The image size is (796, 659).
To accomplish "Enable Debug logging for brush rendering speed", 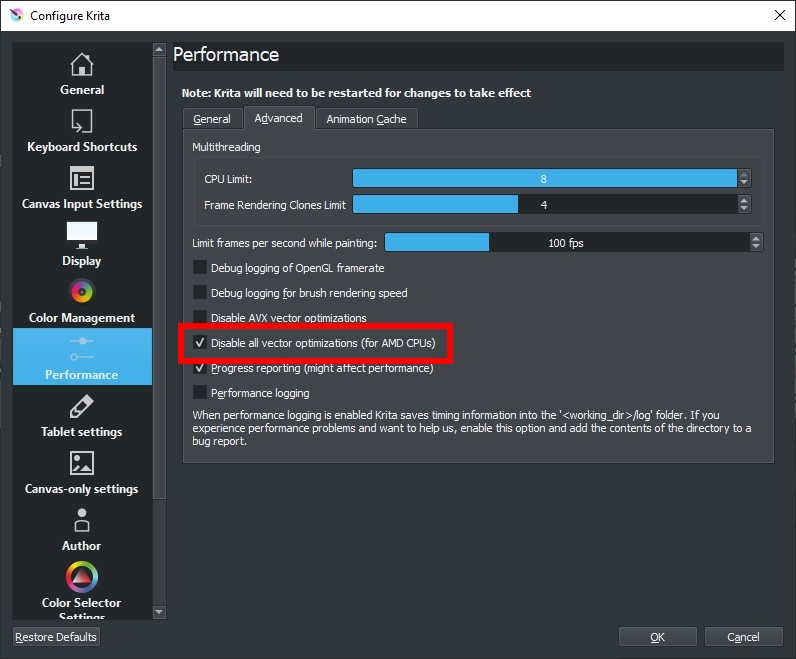I will point(200,292).
